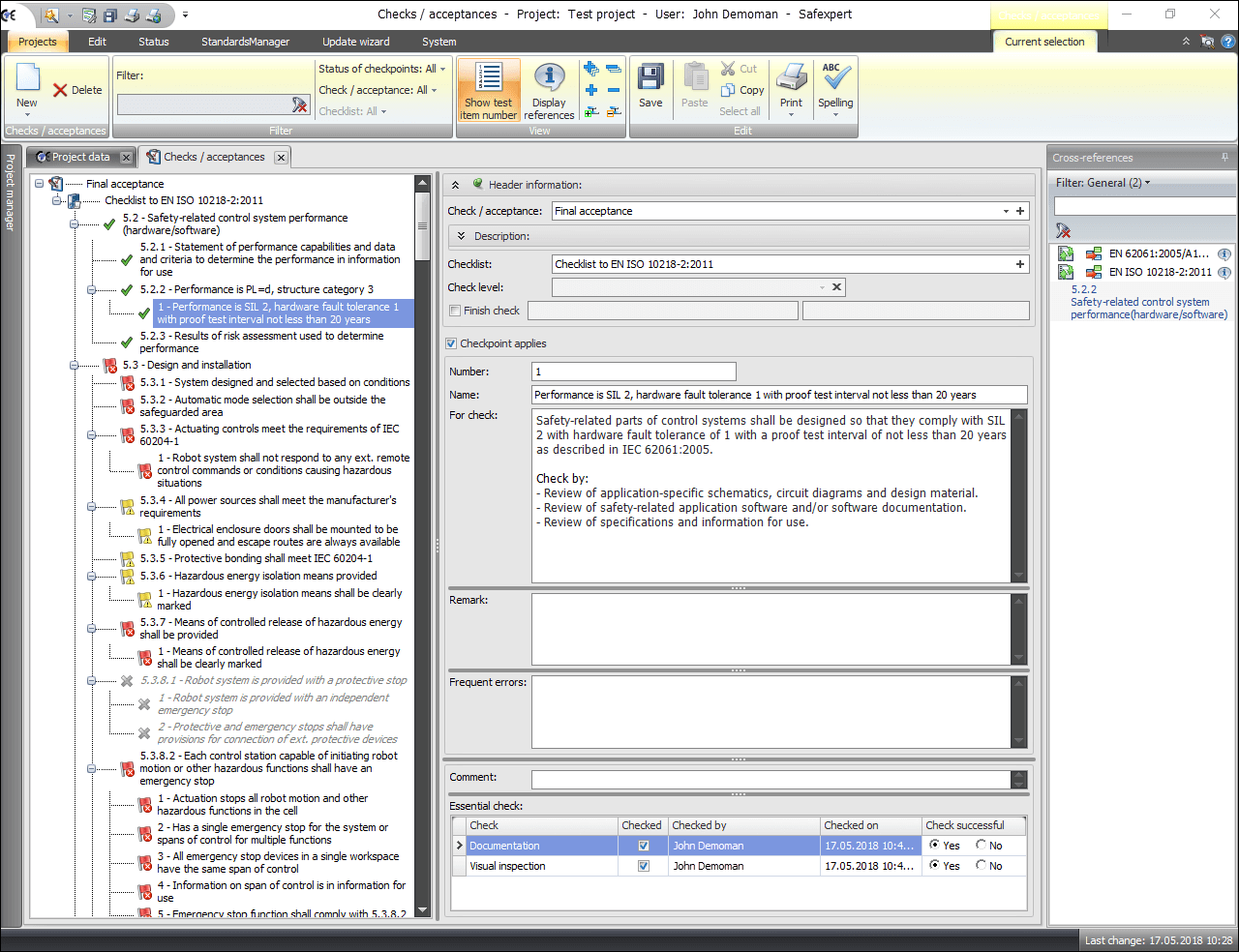Select No for Documentation check successful
The image size is (1239, 952).
(x=982, y=845)
